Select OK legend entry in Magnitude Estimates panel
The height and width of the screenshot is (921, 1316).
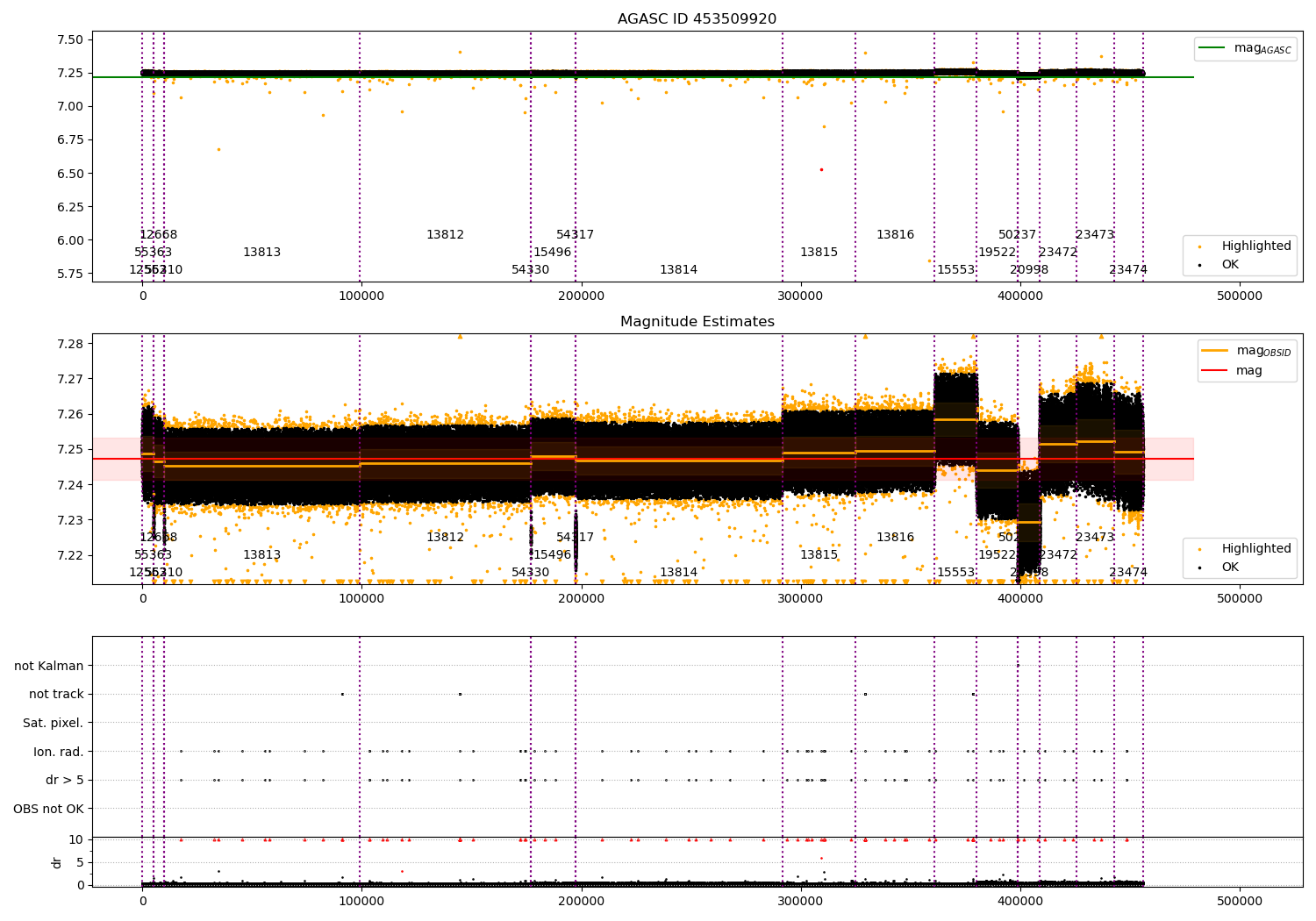coord(1219,568)
